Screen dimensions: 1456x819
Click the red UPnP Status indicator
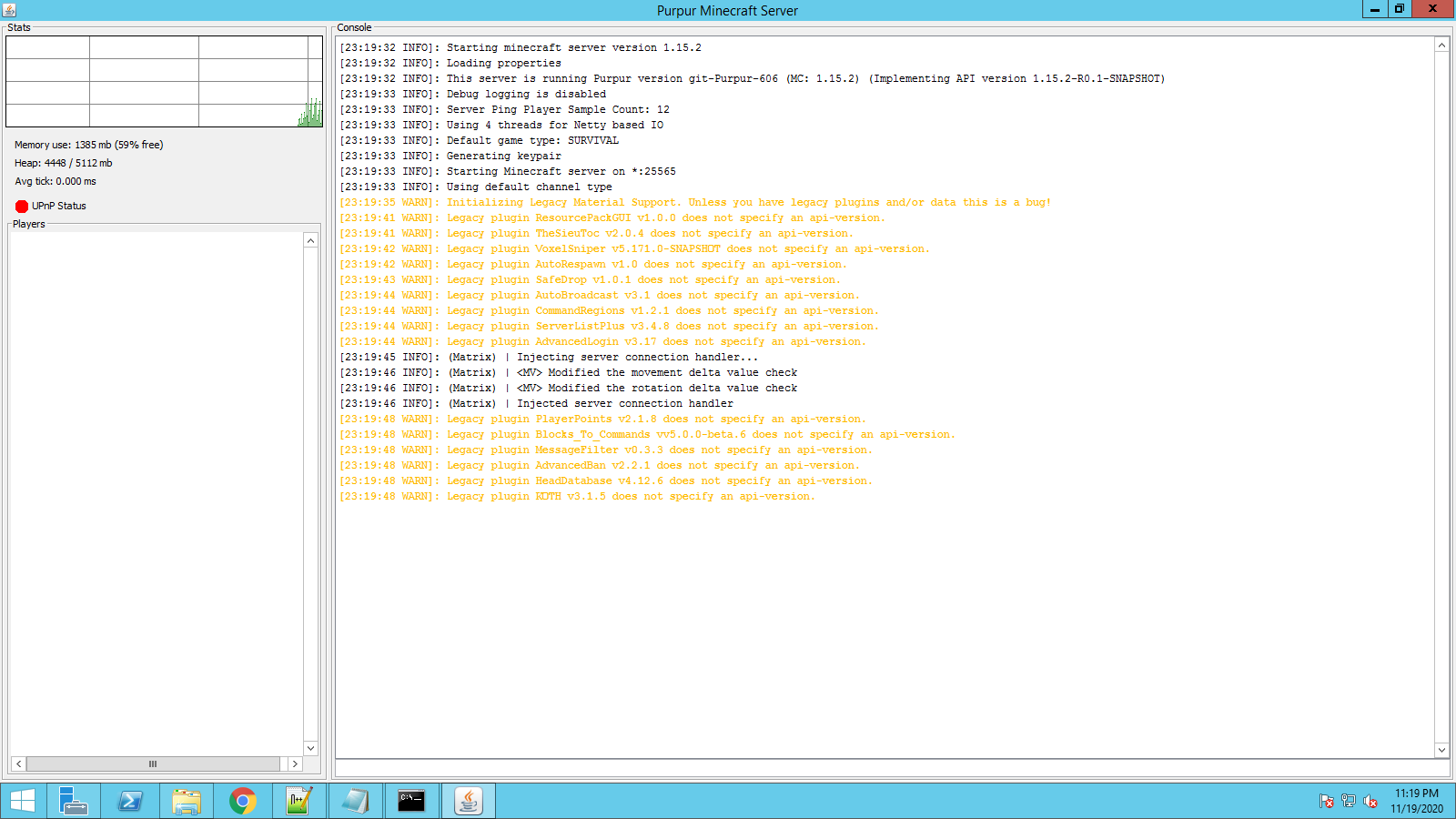[22, 207]
